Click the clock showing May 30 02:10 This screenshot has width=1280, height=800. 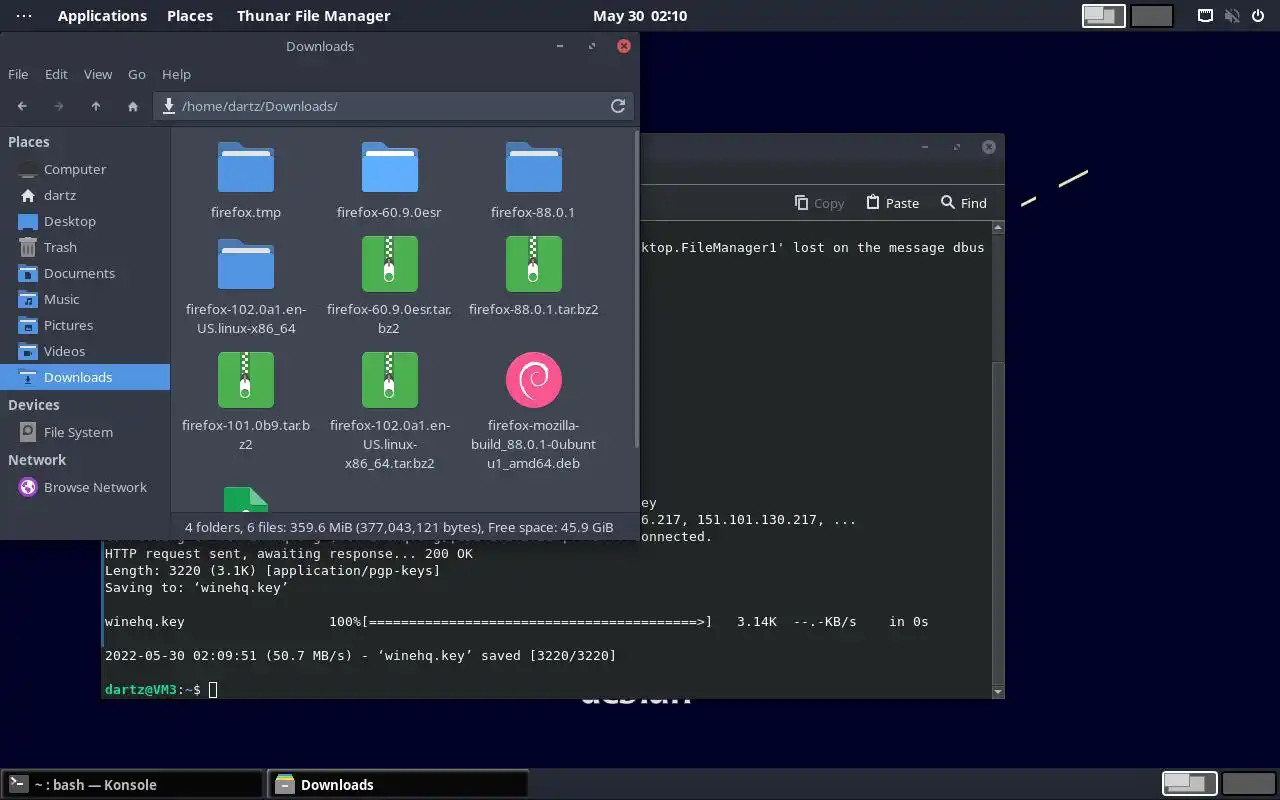pyautogui.click(x=640, y=15)
